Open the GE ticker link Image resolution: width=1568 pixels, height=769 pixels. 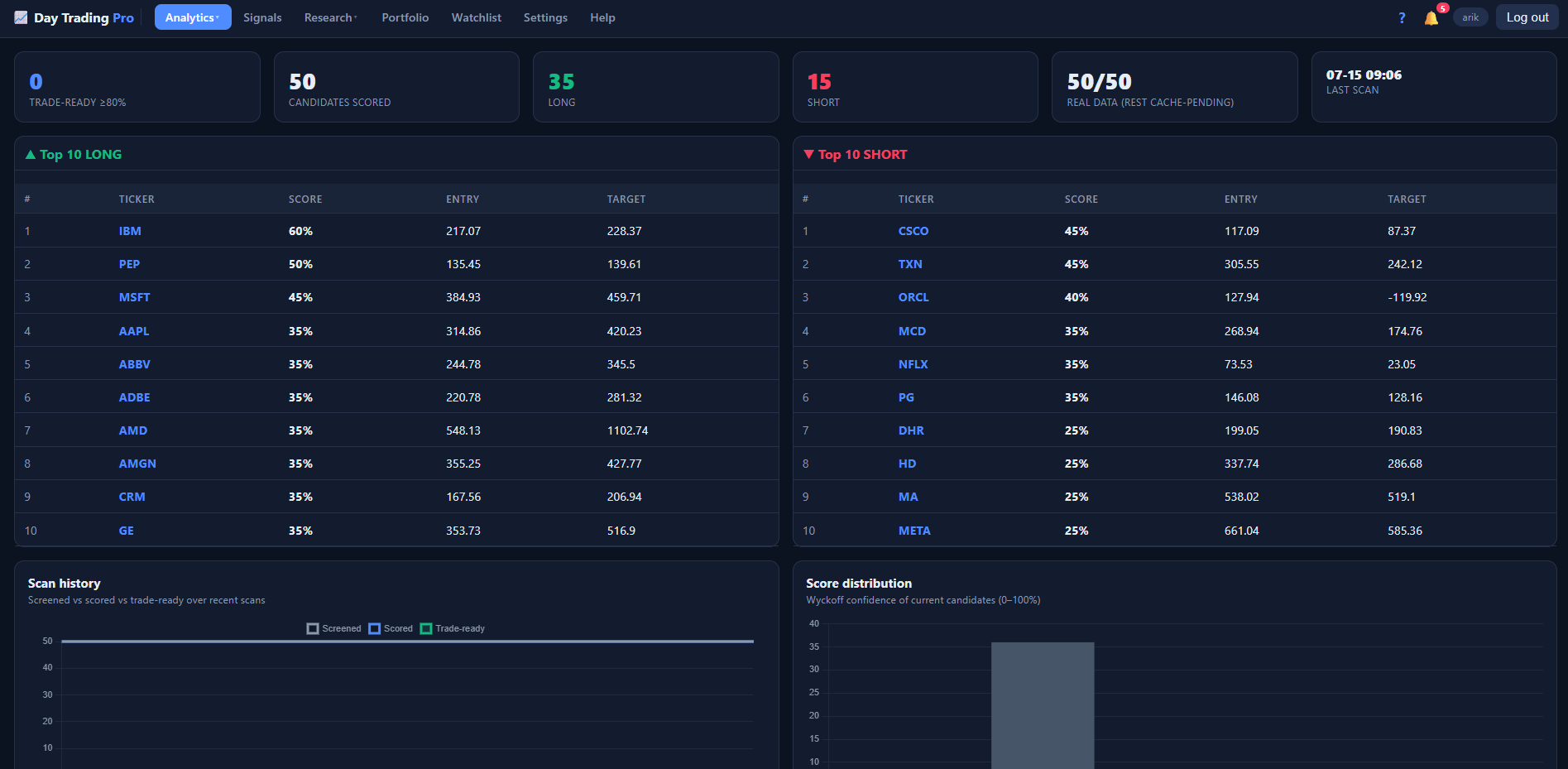pyautogui.click(x=126, y=531)
